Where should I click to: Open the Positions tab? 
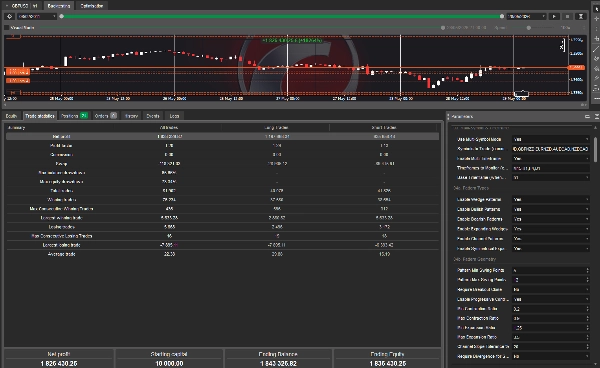click(74, 116)
